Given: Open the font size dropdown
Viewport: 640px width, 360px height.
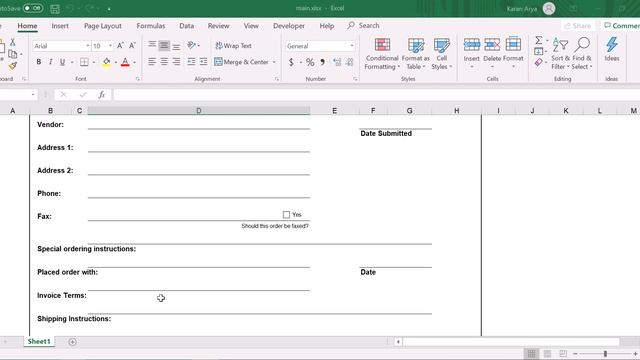Looking at the screenshot, I should point(110,46).
